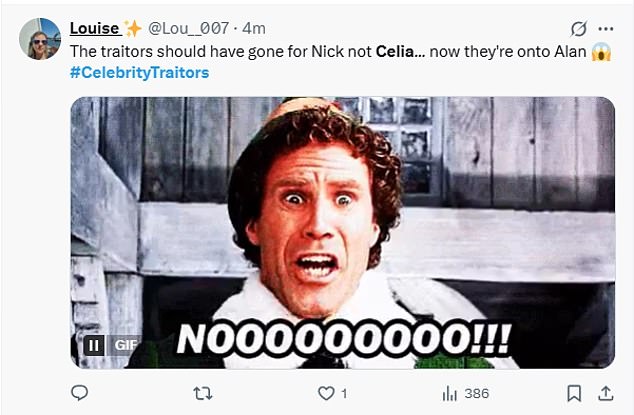Click the like count number 1
634x415 pixels.
pyautogui.click(x=344, y=394)
